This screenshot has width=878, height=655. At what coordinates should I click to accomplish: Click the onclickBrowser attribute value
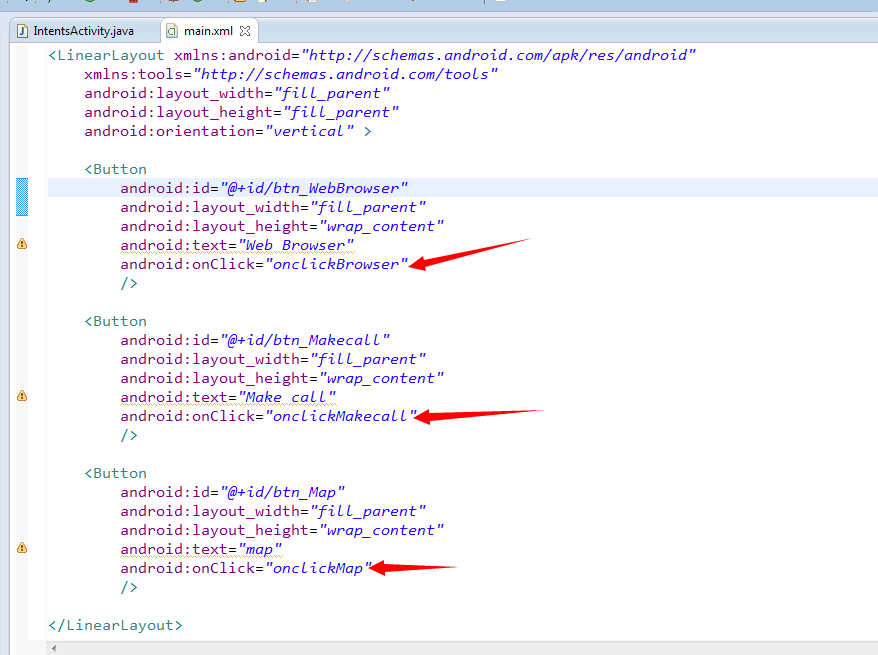pos(336,264)
